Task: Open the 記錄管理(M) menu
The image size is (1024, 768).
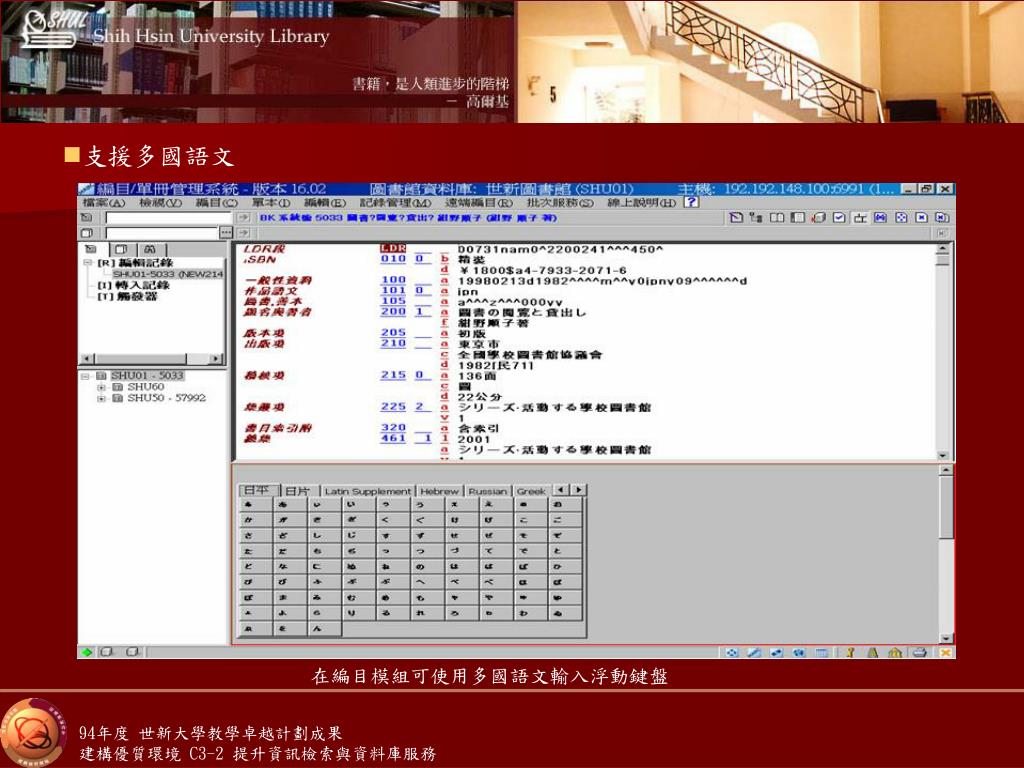Action: click(x=395, y=203)
